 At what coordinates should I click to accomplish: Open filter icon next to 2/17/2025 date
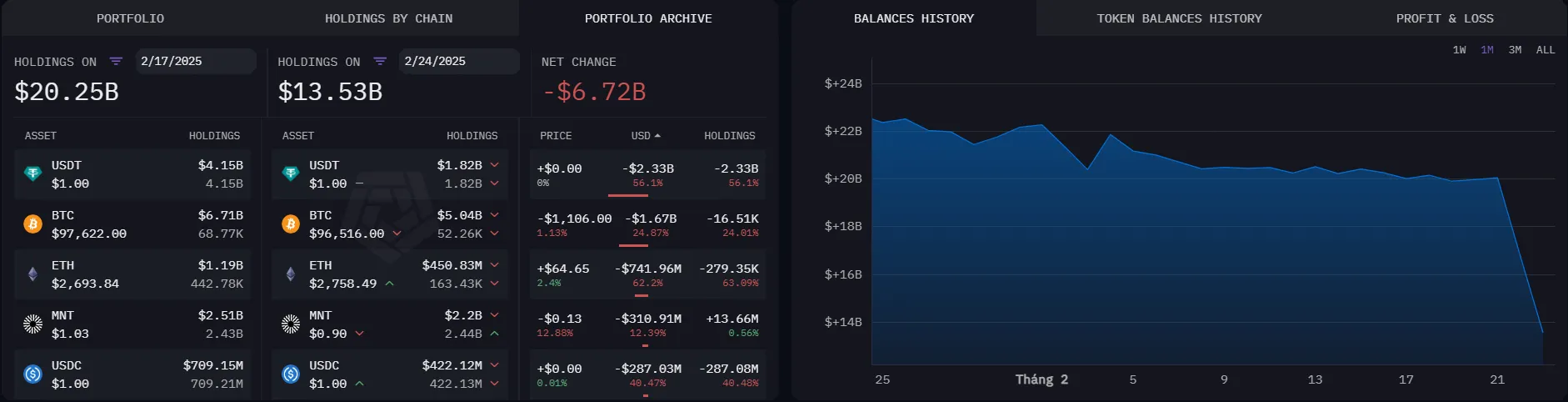tap(116, 62)
